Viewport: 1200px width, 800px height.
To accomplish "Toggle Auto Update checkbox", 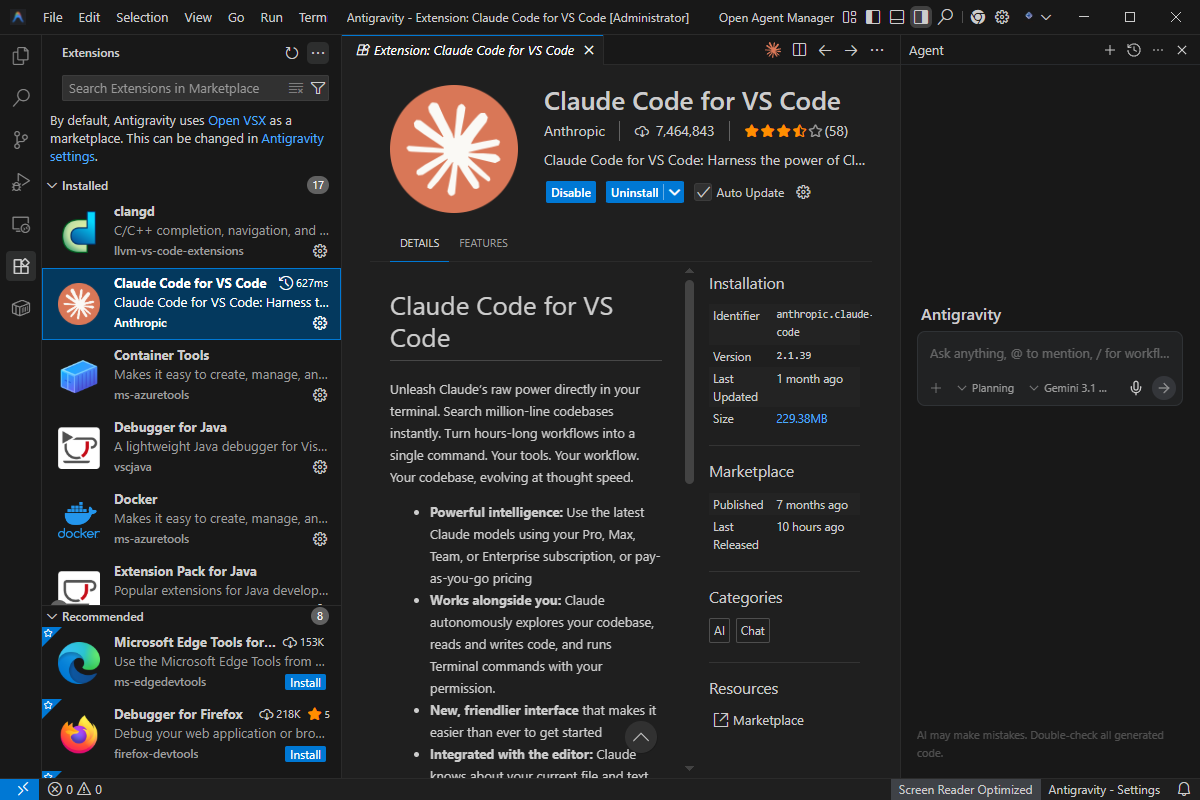I will 703,192.
